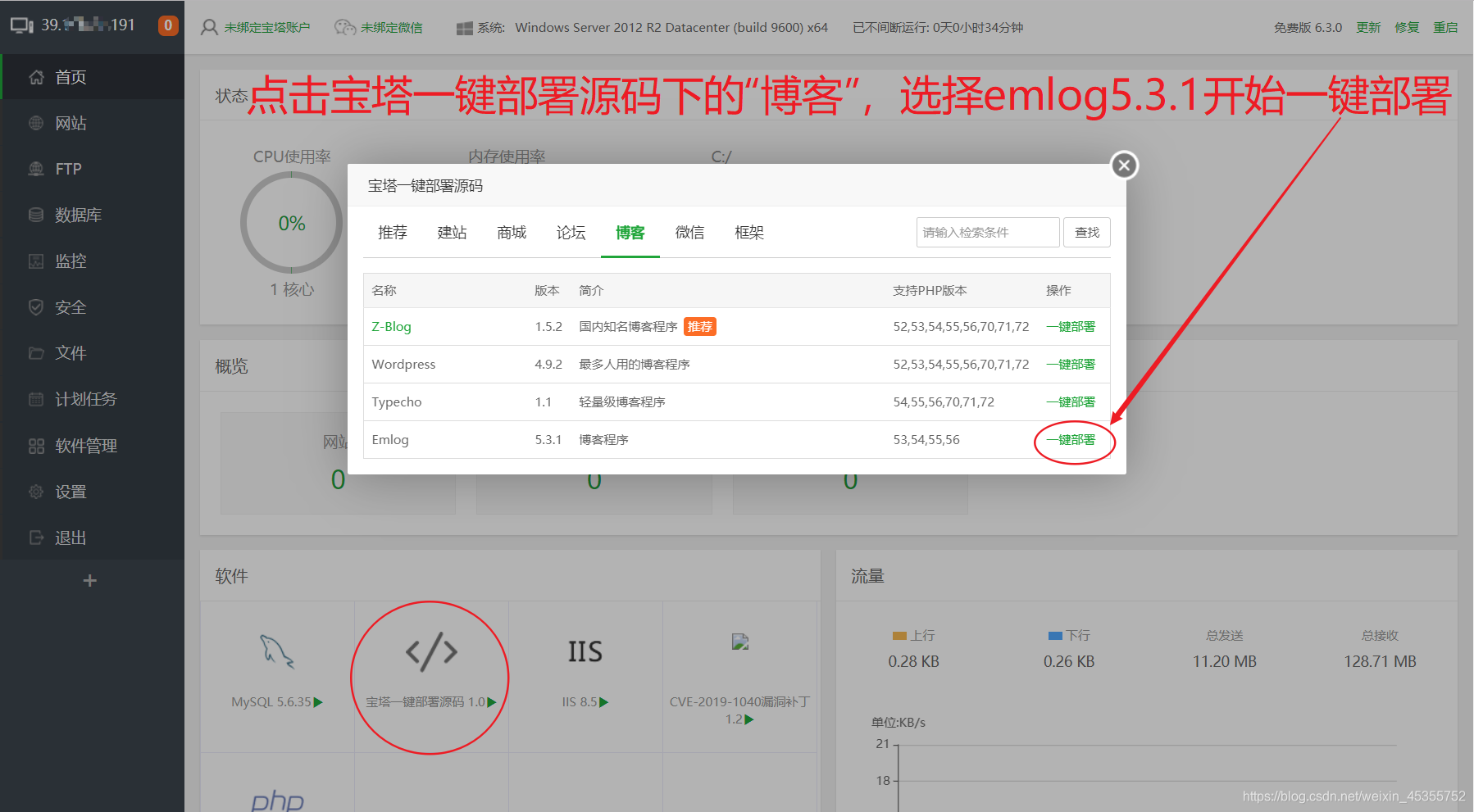Click the 总接收 128.71 MB value
Viewport: 1474px width, 812px height.
(1380, 661)
